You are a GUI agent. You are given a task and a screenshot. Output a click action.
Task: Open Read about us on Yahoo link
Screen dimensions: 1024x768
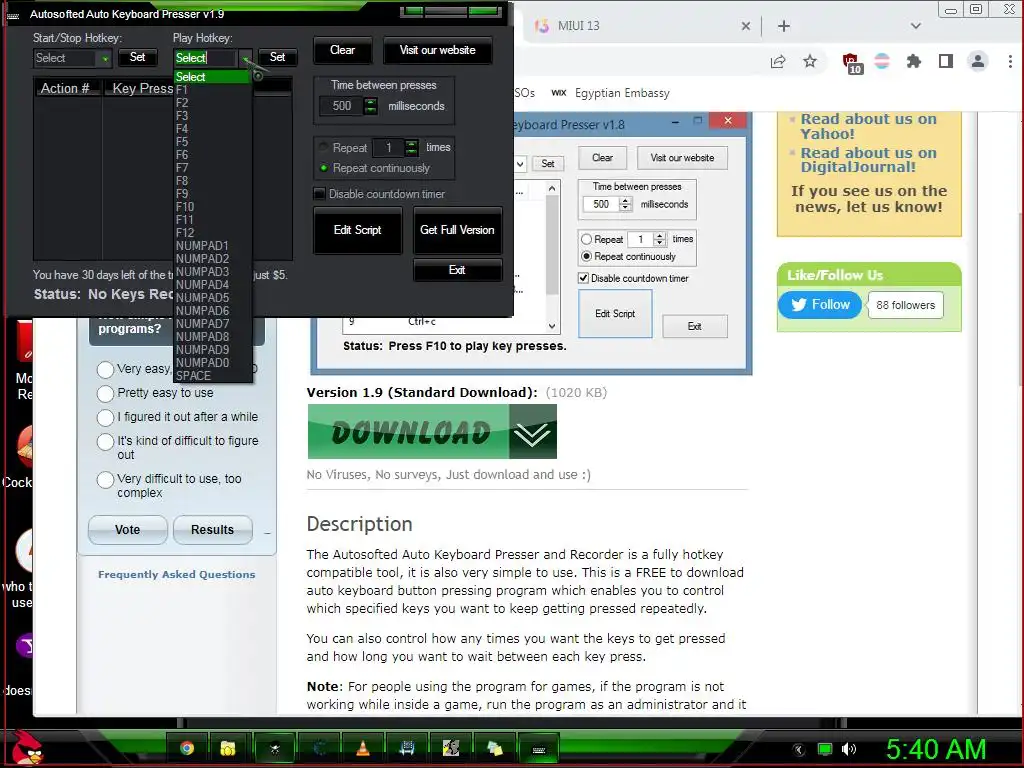[868, 126]
